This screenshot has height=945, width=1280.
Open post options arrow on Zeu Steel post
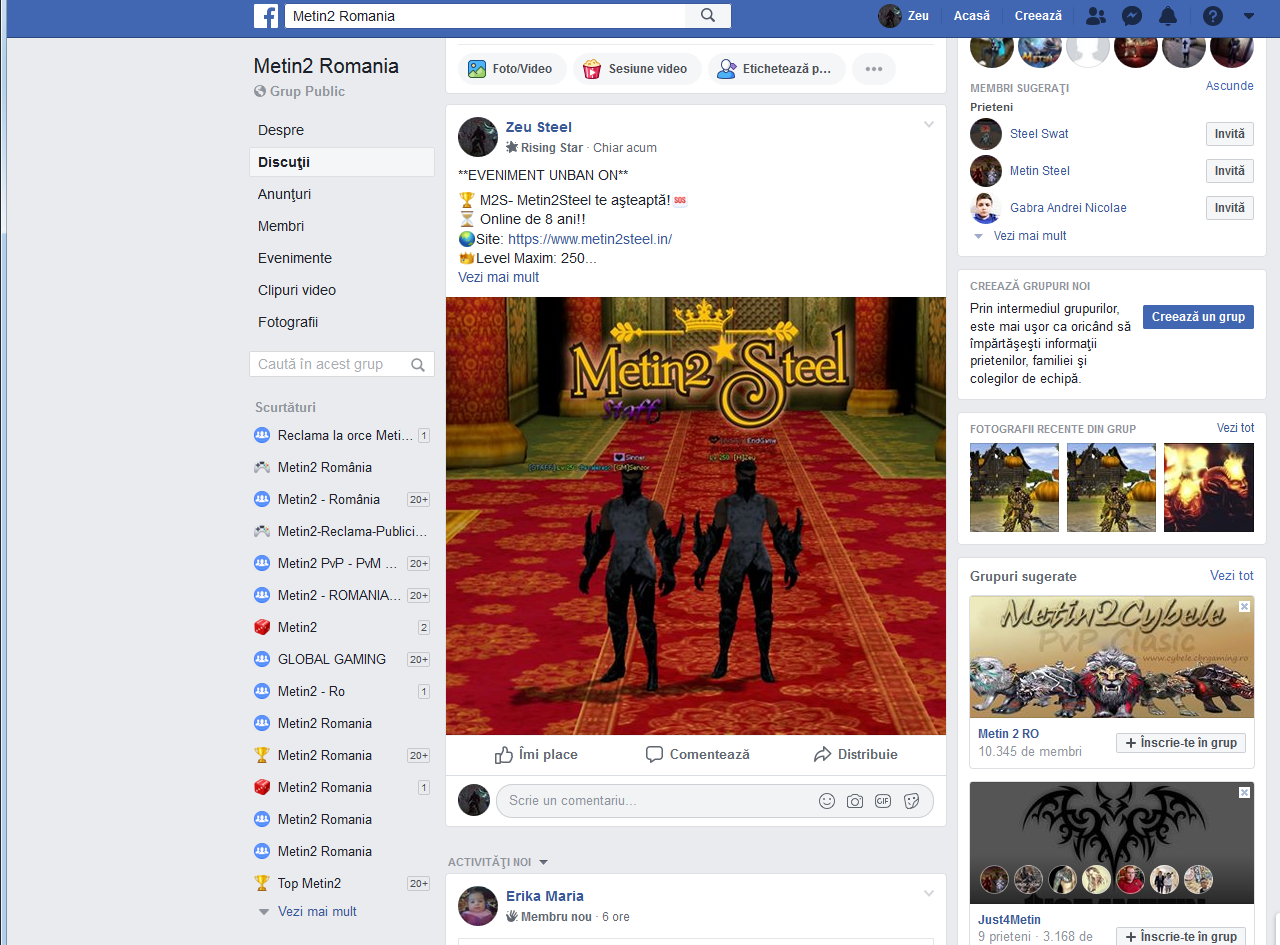click(929, 125)
